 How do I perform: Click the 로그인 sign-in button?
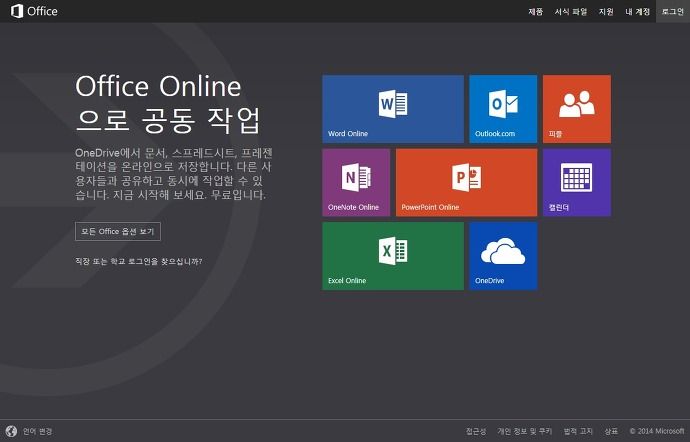[673, 11]
